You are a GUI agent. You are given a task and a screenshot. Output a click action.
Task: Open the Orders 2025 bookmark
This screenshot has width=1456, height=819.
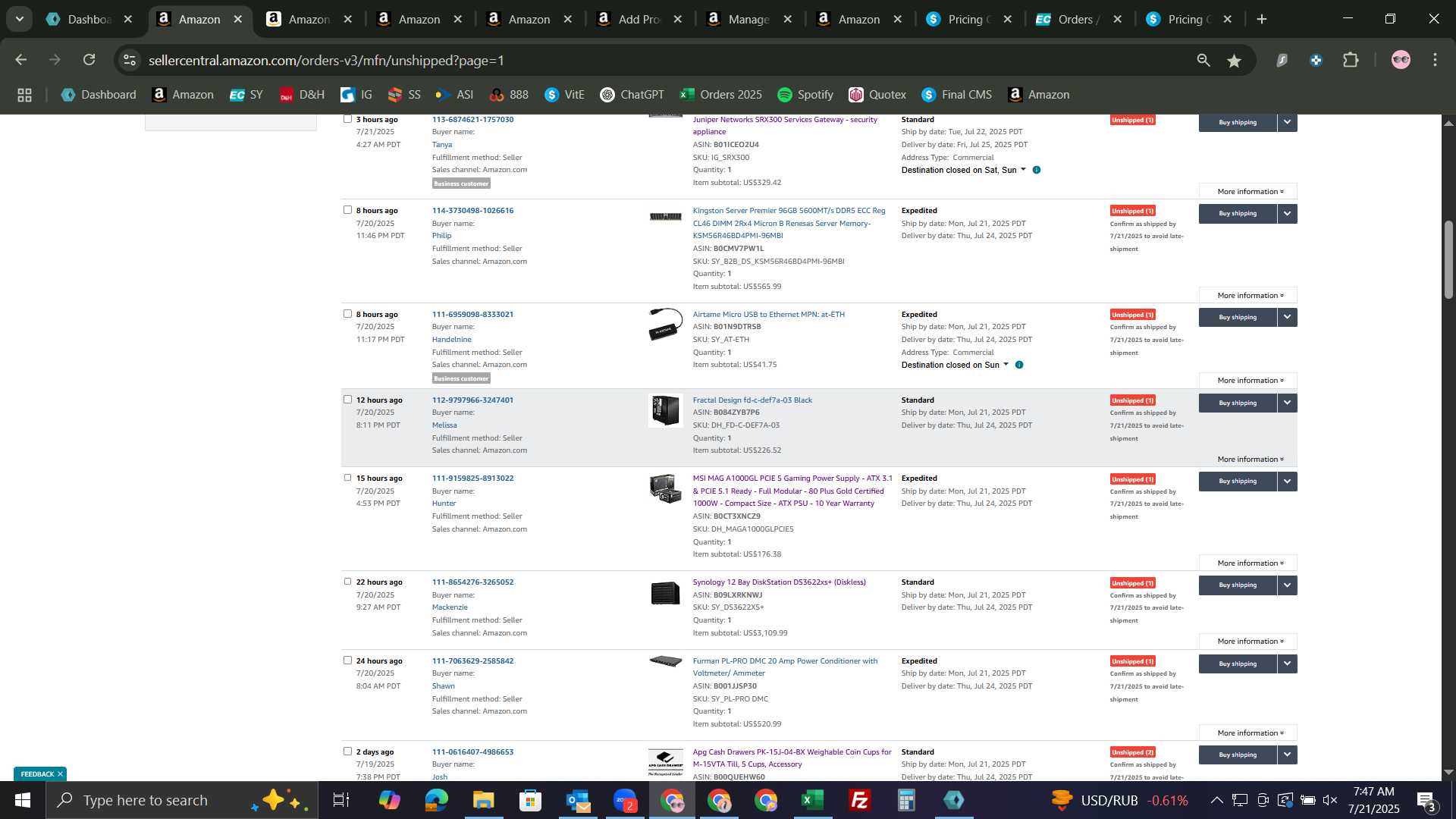coord(720,95)
